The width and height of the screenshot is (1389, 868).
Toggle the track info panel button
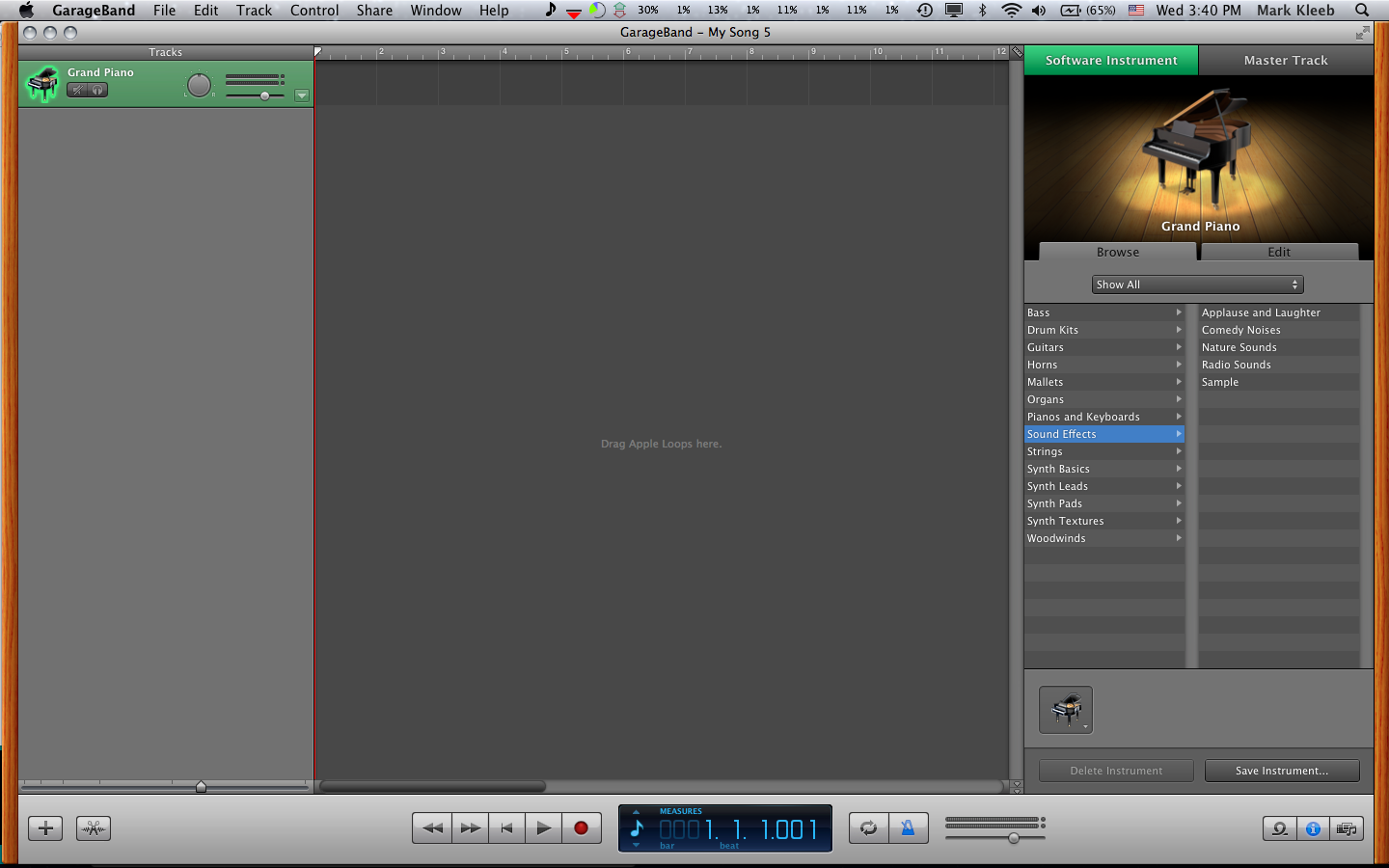coord(1313,828)
